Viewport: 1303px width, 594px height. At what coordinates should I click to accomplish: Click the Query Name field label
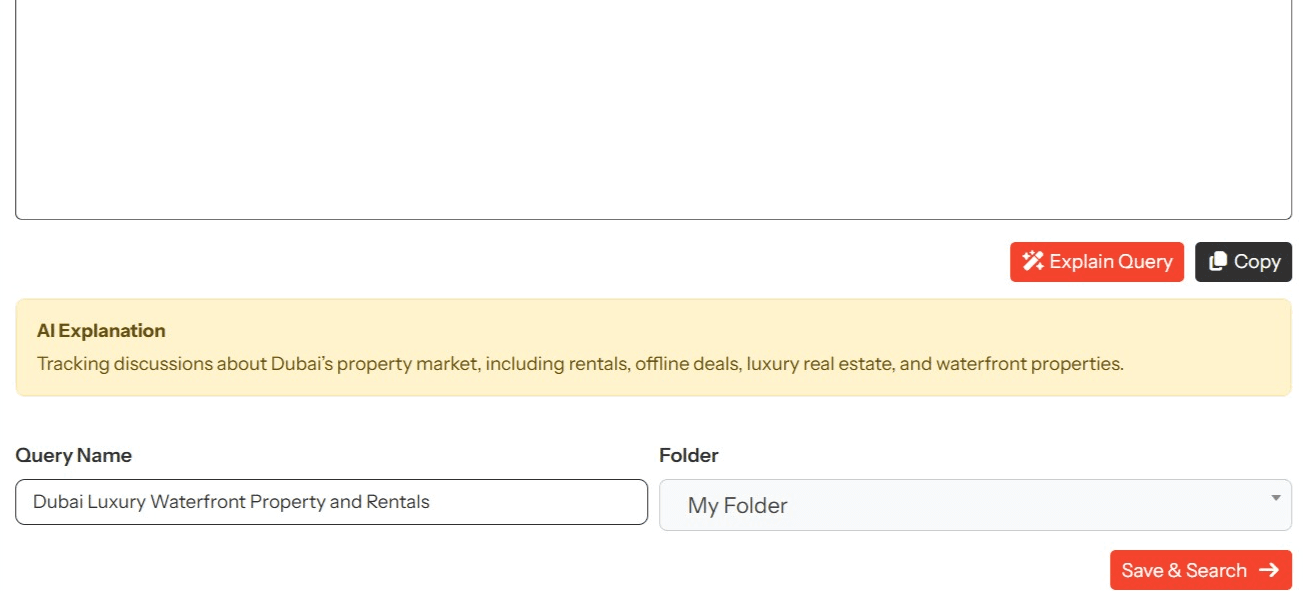pos(73,455)
